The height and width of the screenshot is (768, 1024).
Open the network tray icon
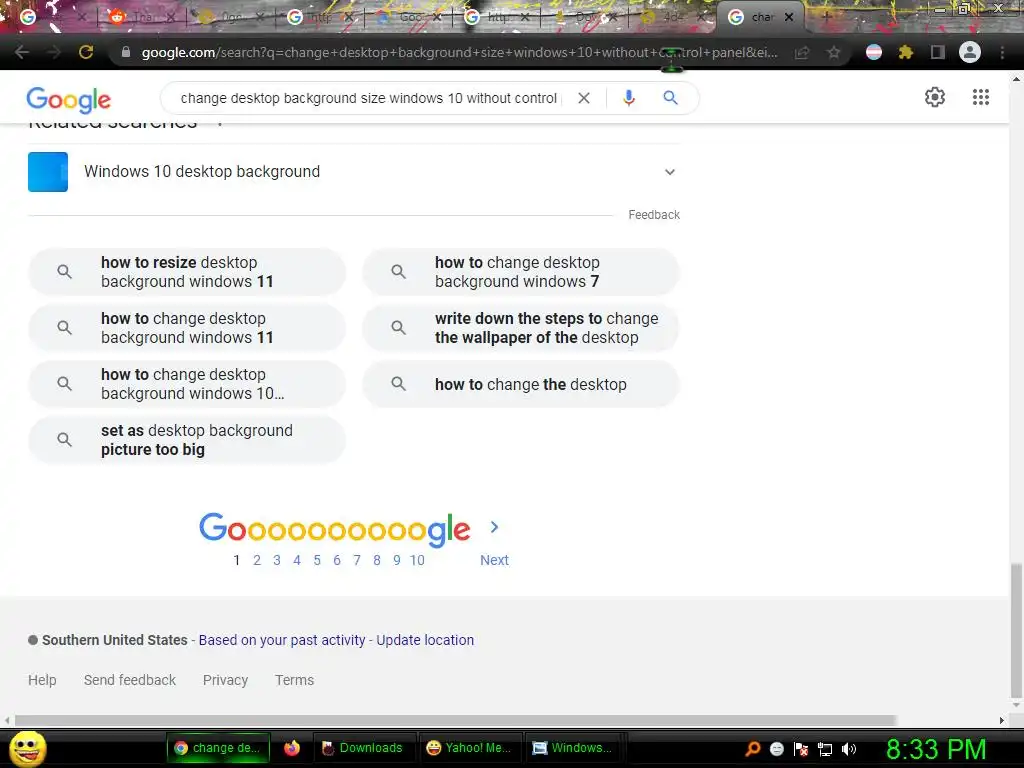825,749
